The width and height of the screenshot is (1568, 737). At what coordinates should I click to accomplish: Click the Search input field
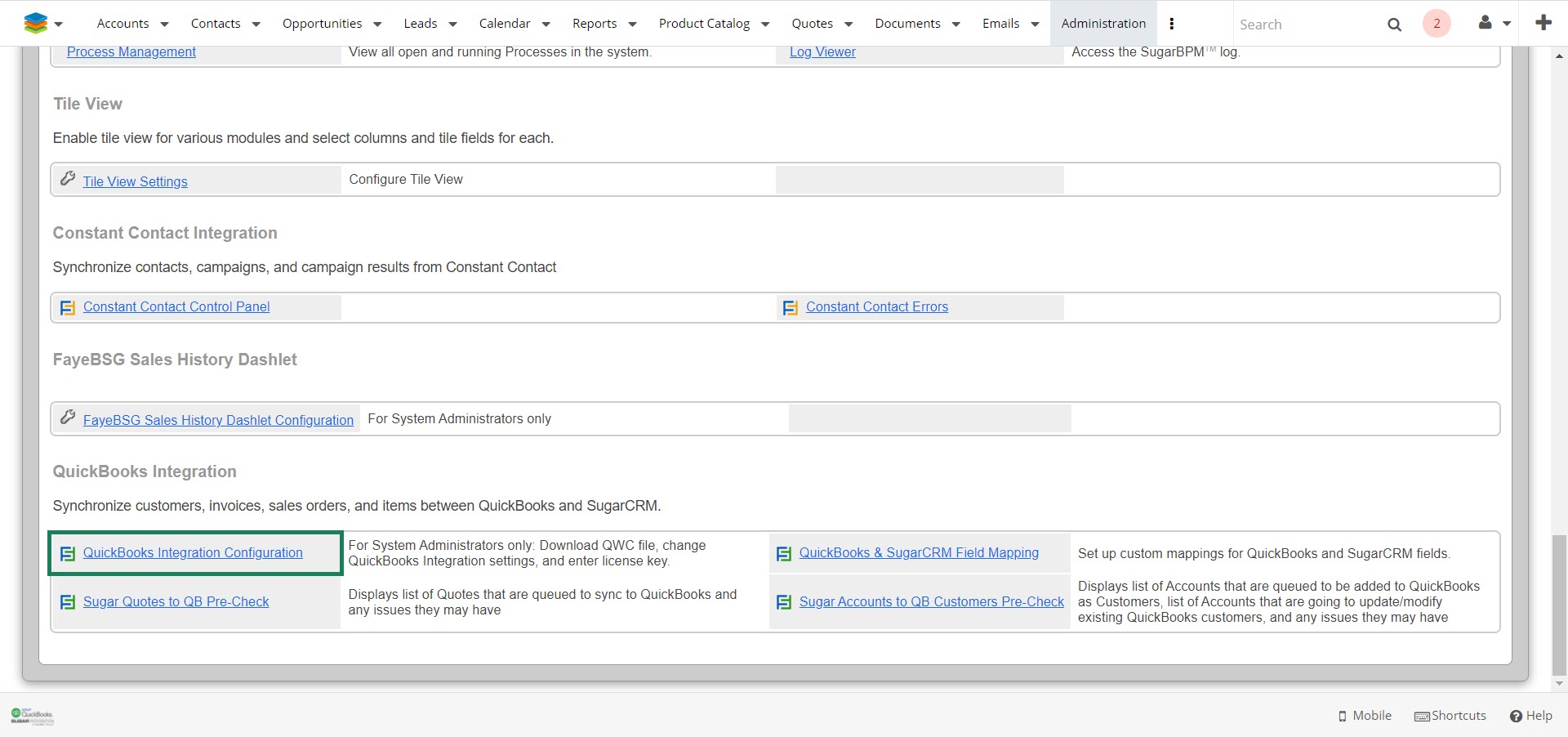[x=1307, y=25]
